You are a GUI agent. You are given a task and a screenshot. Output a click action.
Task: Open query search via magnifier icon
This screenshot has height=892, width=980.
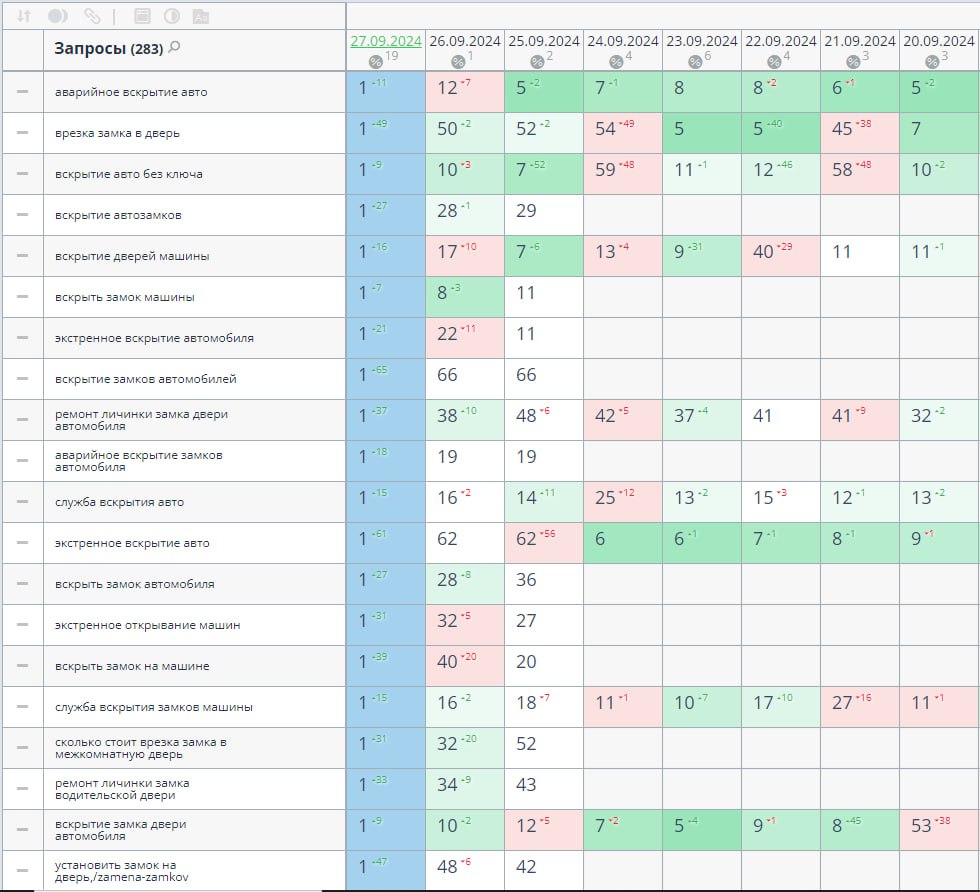175,47
